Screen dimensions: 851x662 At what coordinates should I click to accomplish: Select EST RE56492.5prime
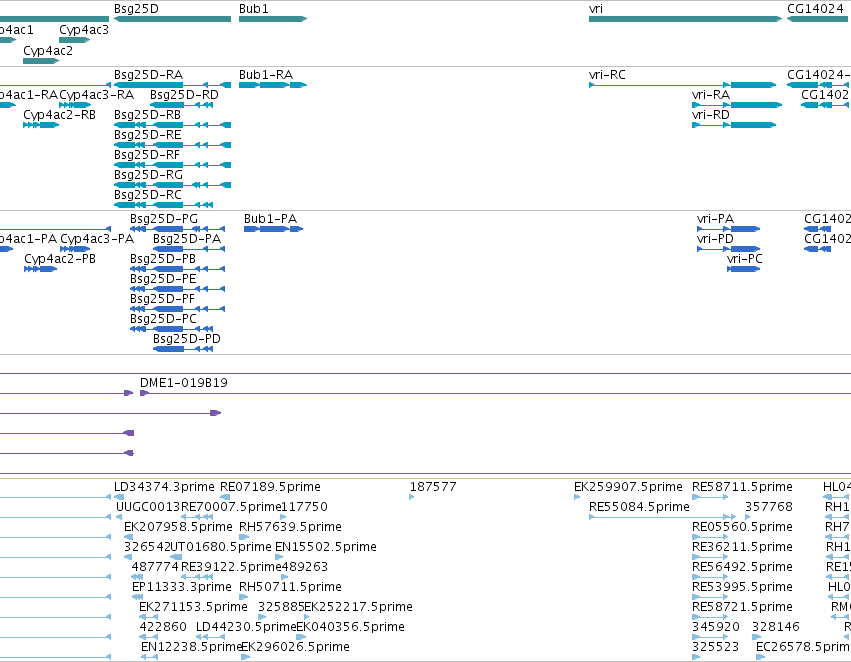[x=710, y=577]
